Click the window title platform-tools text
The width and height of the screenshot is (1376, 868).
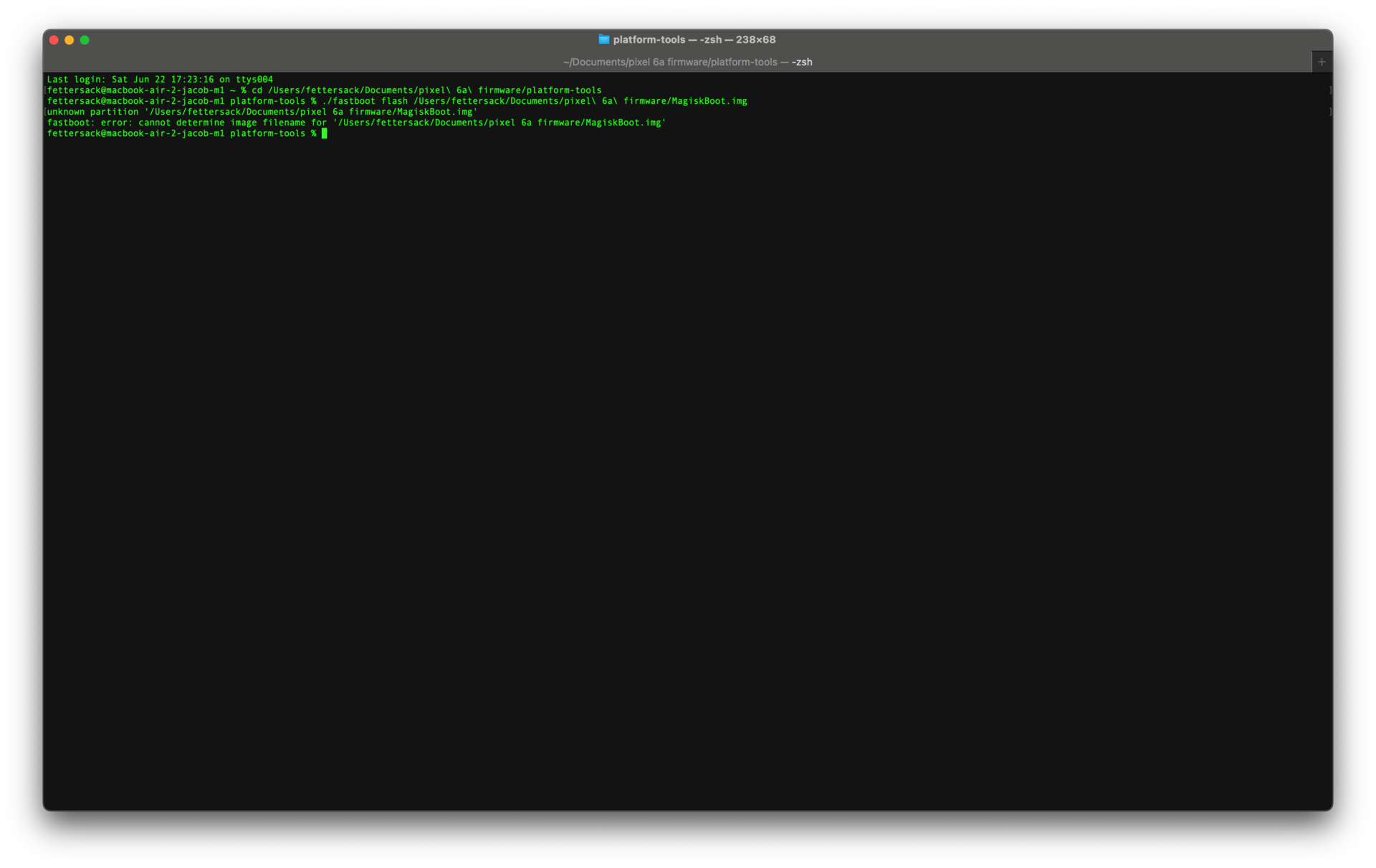(649, 39)
